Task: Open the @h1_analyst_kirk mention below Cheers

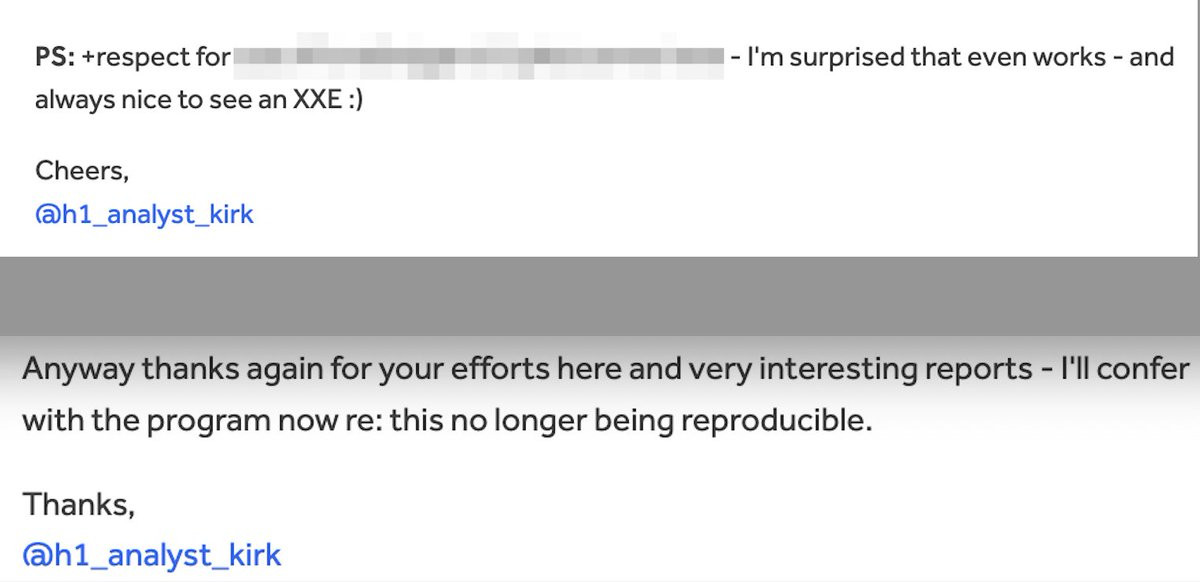Action: pyautogui.click(x=144, y=214)
